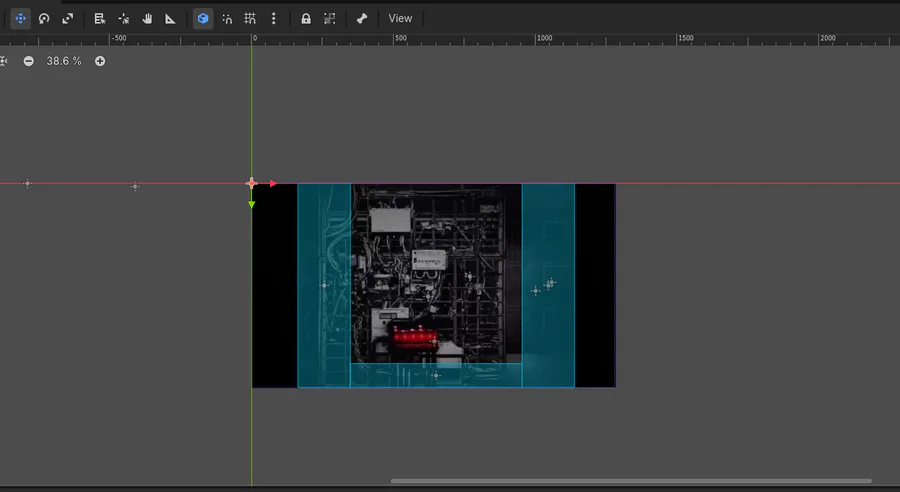The height and width of the screenshot is (492, 900).
Task: Select the Pan mode hand tool
Action: [x=147, y=18]
